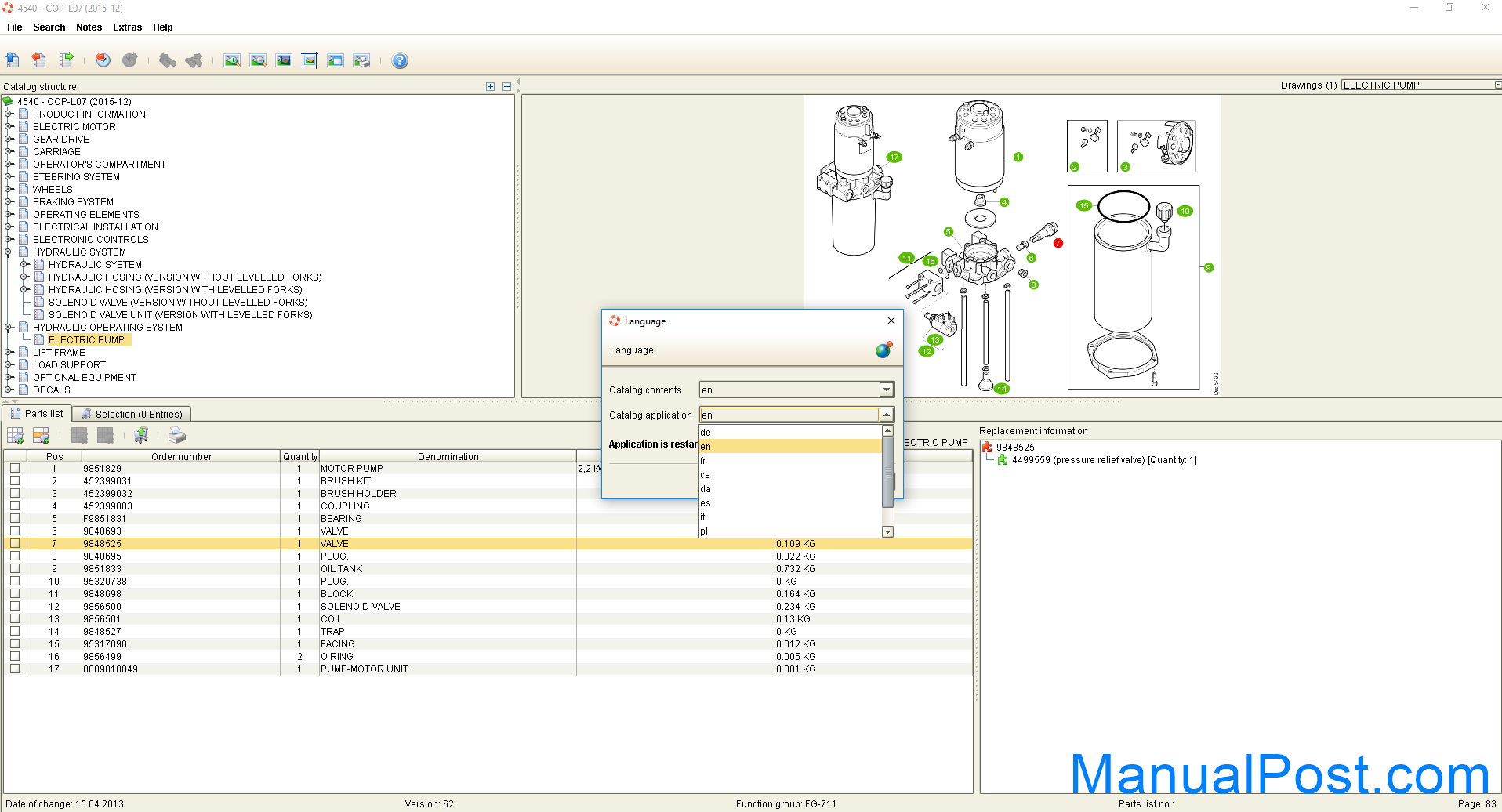Viewport: 1502px width, 812px height.
Task: Select 4499559 pressure relief valve replacement link
Action: coord(1105,459)
